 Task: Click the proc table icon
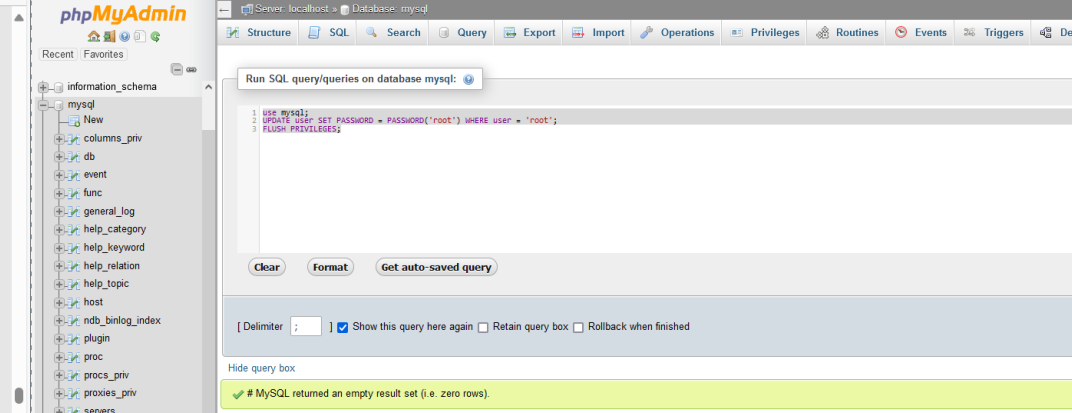(74, 357)
